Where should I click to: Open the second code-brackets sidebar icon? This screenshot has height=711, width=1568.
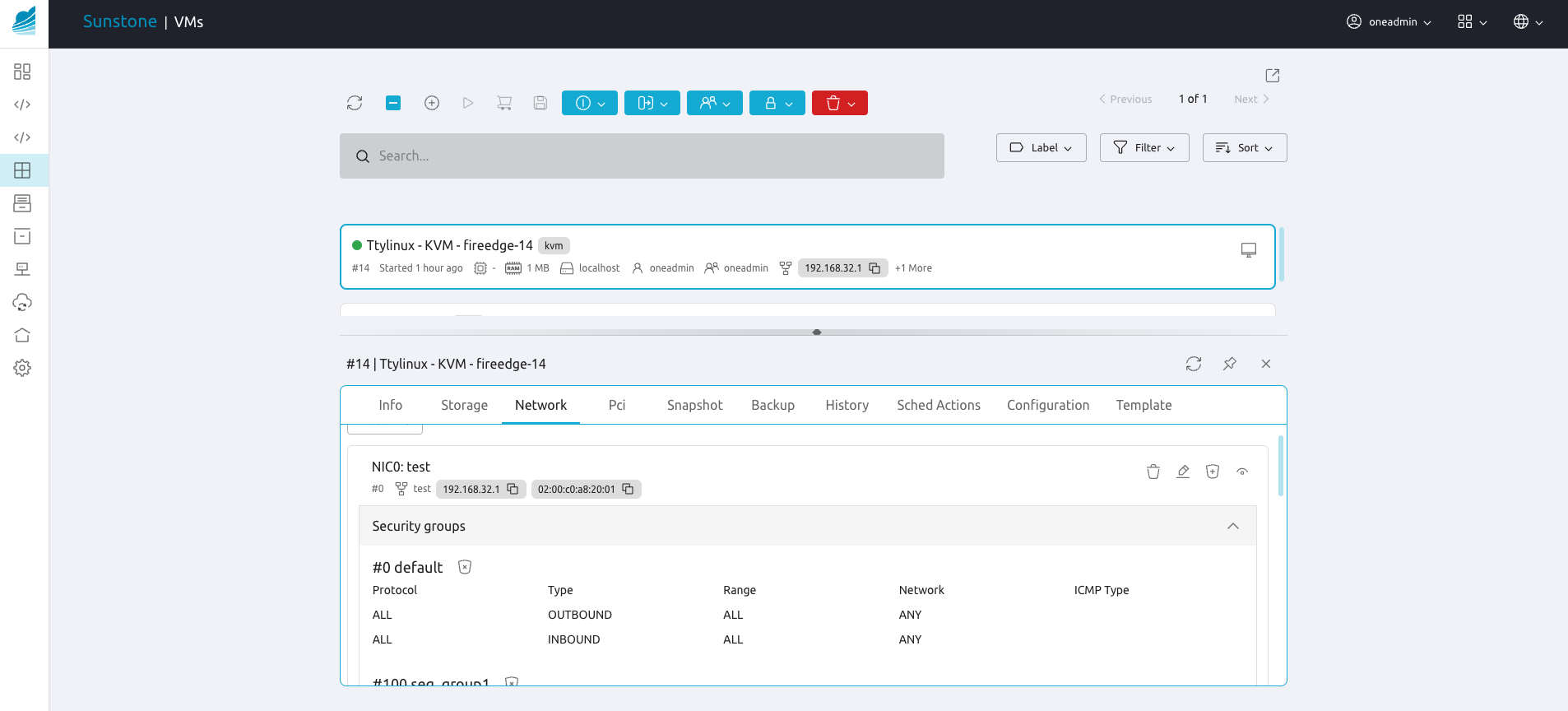pyautogui.click(x=22, y=137)
